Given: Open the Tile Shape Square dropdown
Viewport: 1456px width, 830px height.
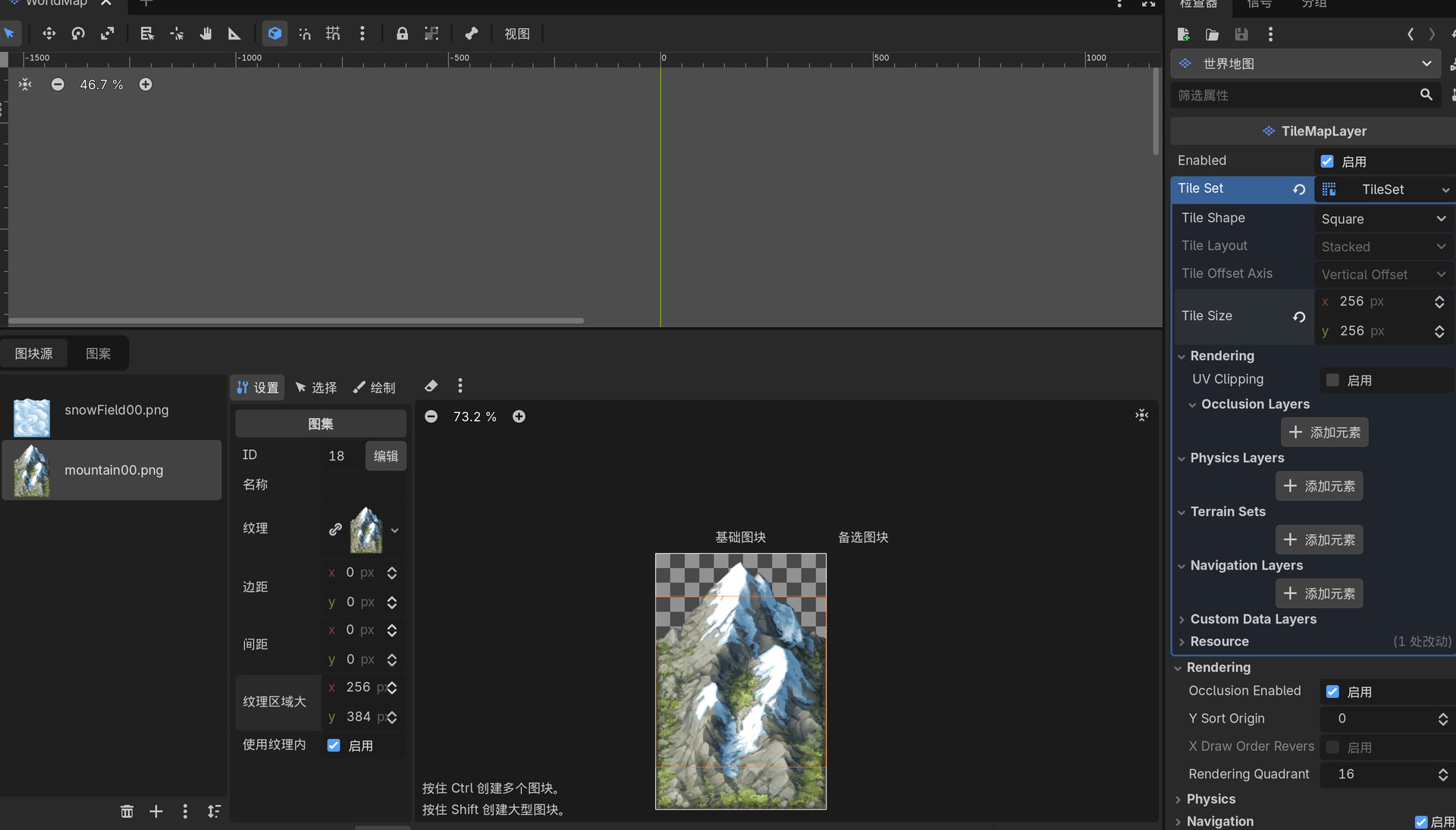Looking at the screenshot, I should tap(1383, 219).
